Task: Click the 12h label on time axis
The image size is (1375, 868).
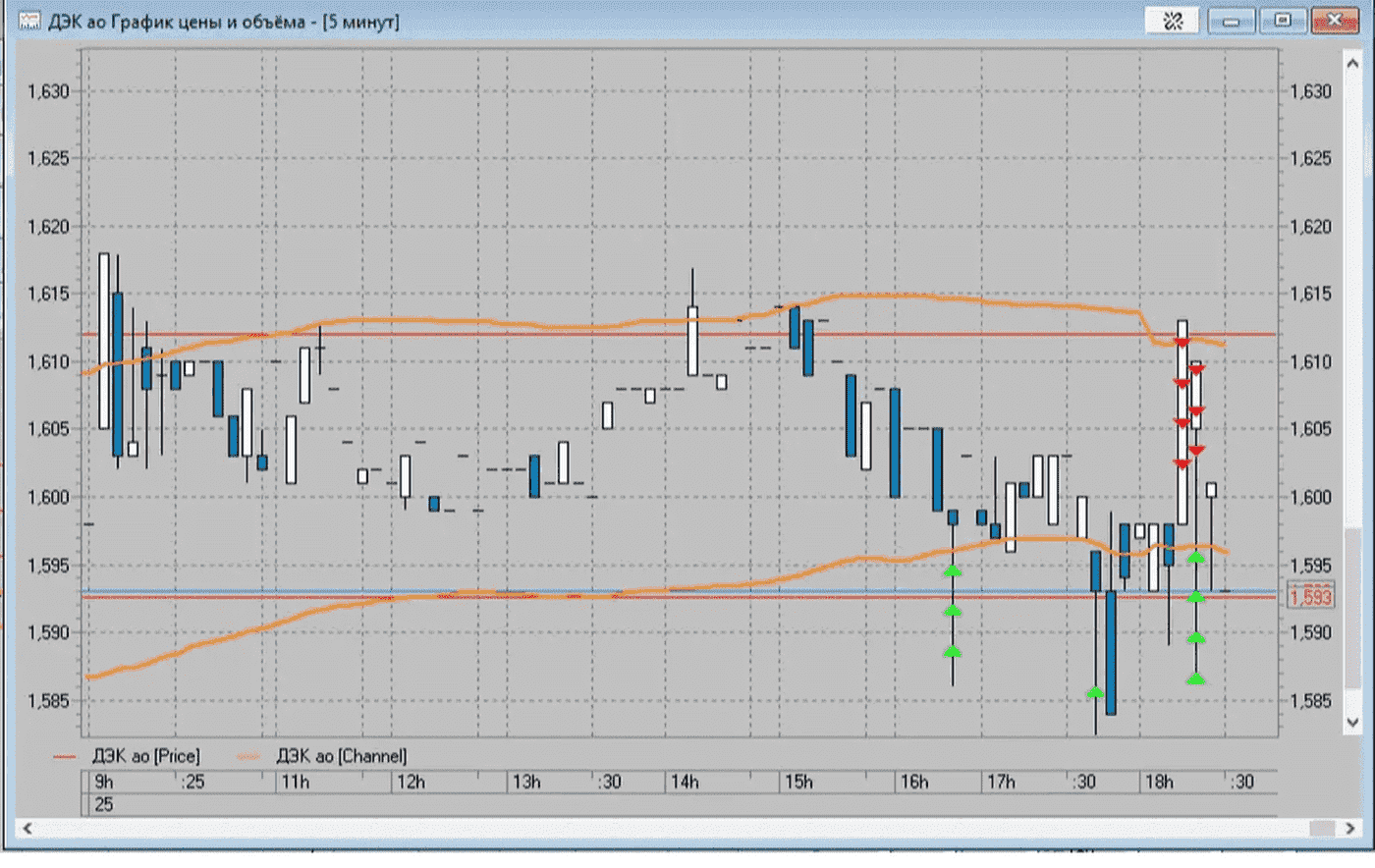Action: 411,783
